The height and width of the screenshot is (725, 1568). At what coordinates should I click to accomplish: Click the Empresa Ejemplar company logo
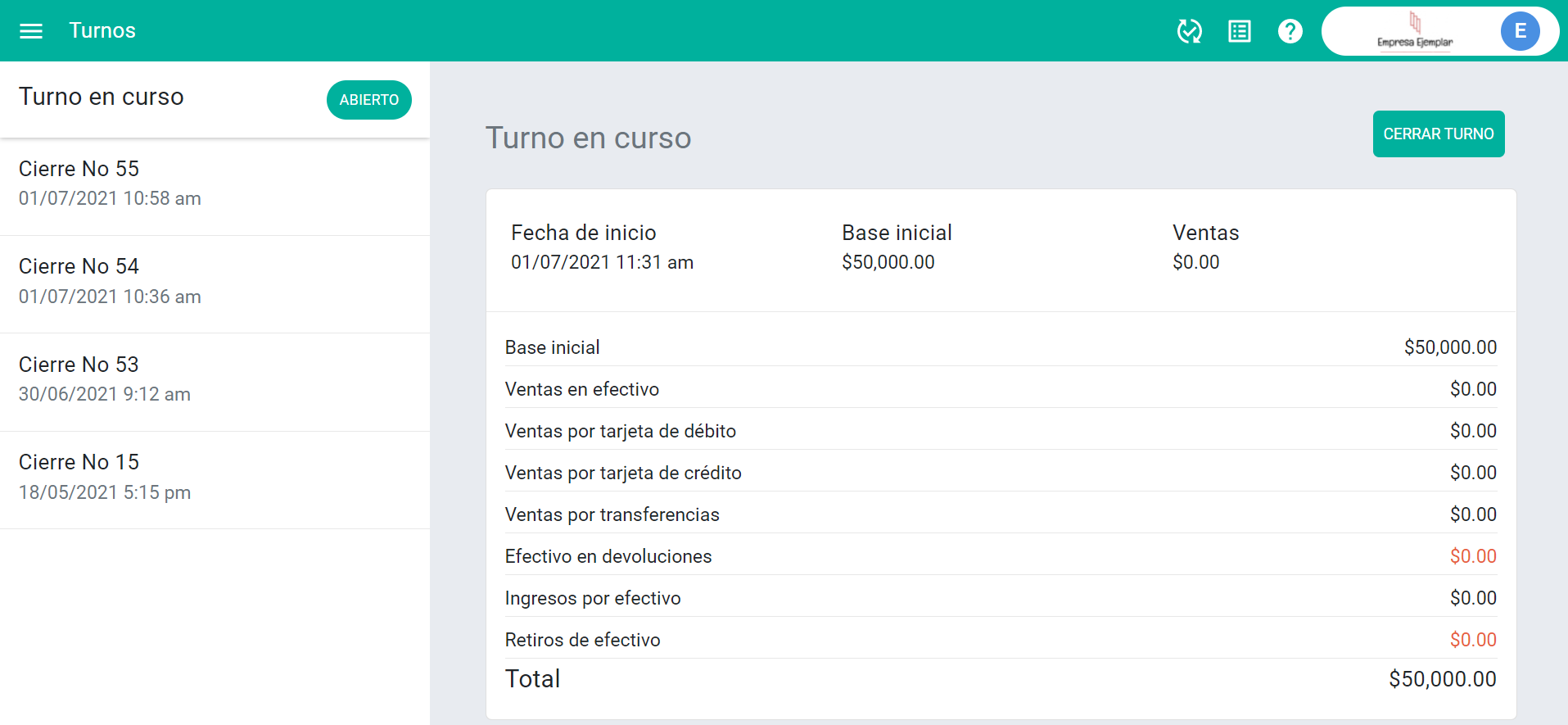1415,31
